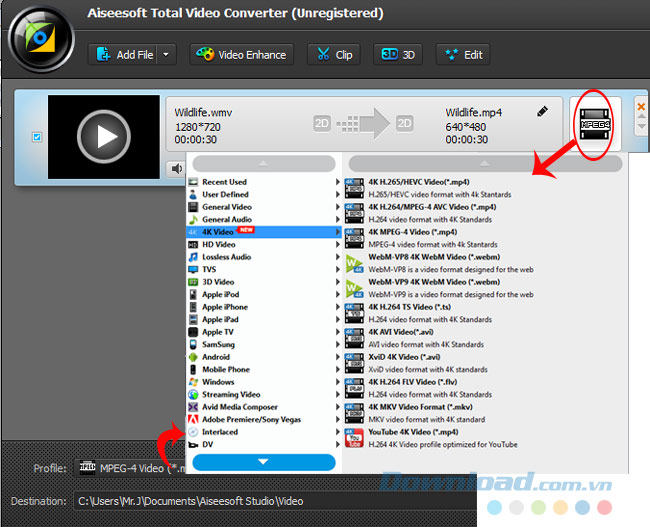The height and width of the screenshot is (527, 650).
Task: Click the blue category scroll-down button
Action: 264,462
